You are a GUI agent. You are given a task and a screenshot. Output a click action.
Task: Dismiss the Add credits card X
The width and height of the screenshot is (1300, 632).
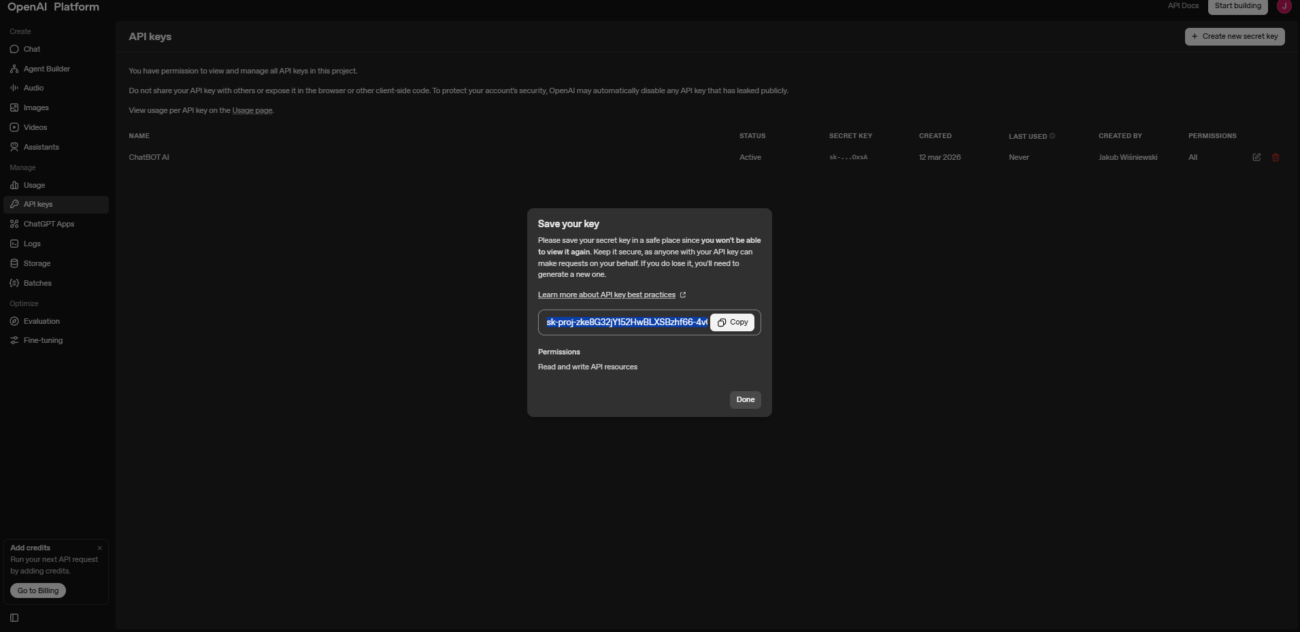point(99,548)
